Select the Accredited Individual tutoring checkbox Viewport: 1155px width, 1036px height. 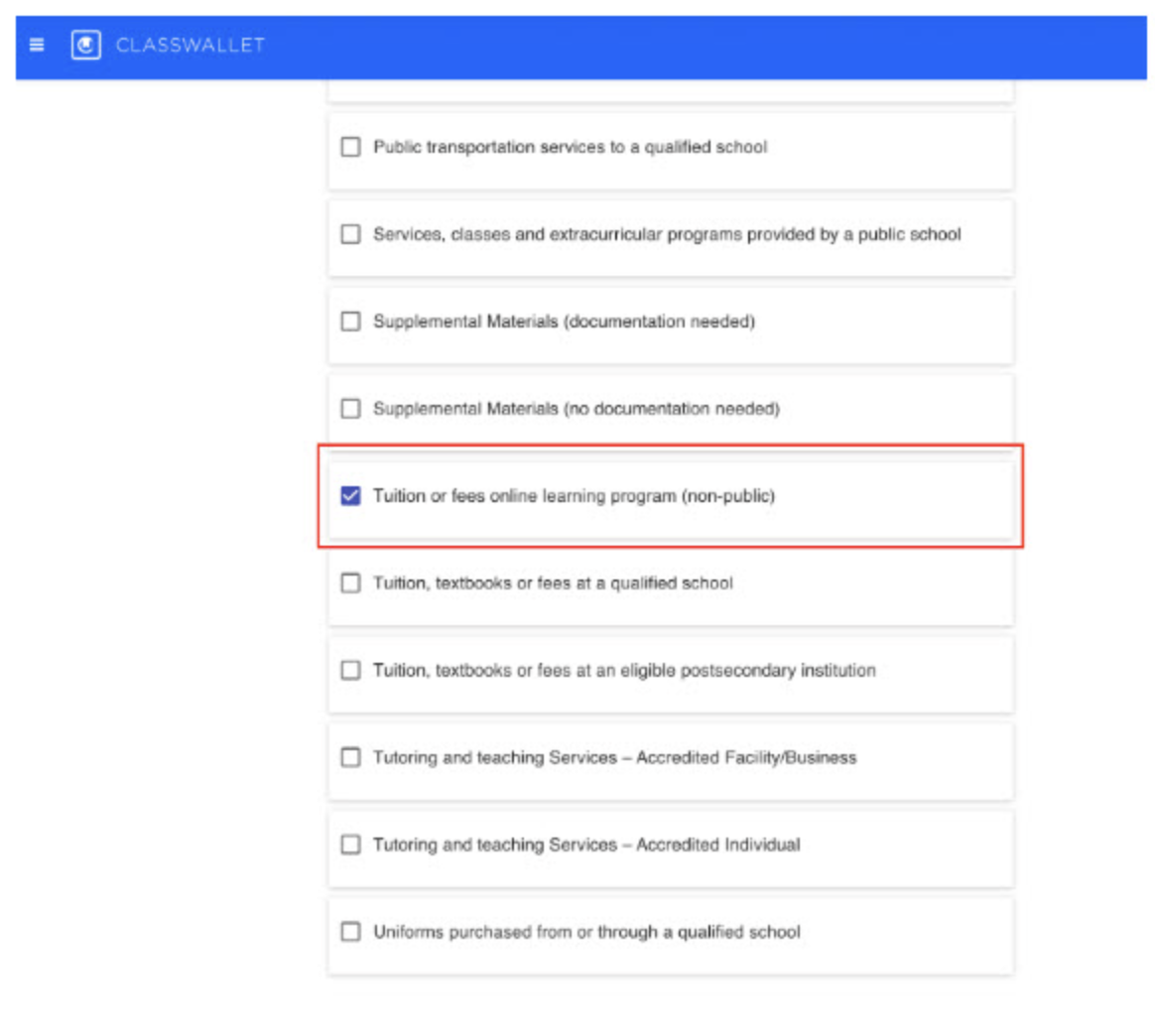click(x=350, y=844)
